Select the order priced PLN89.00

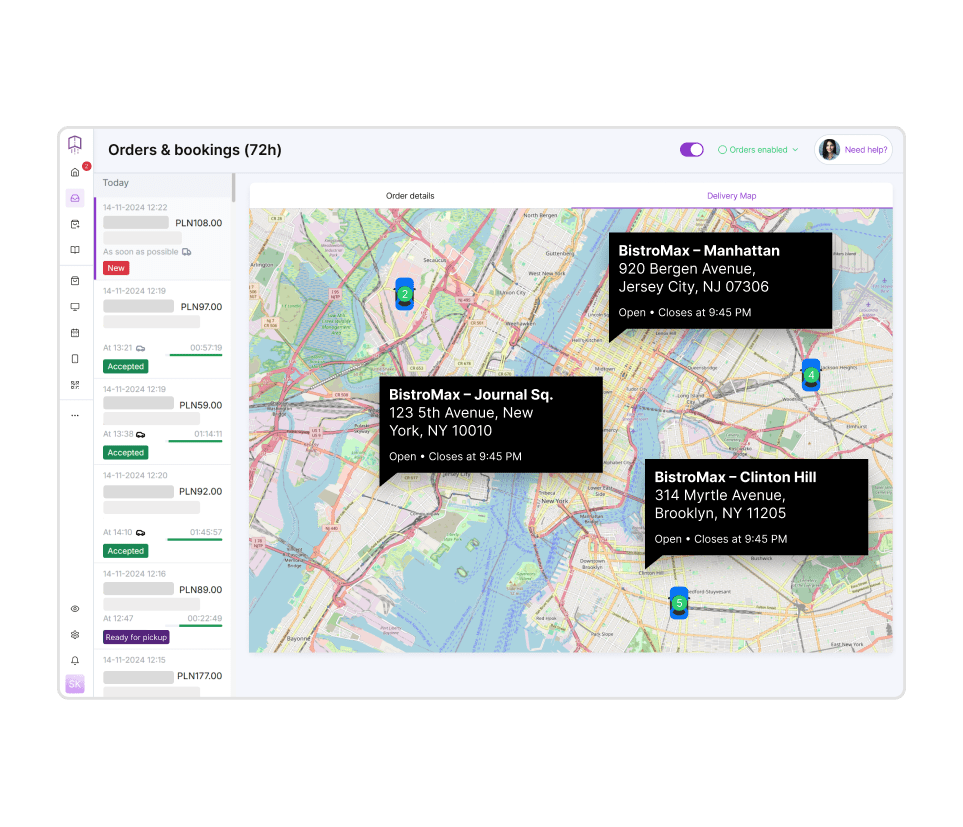pyautogui.click(x=163, y=606)
